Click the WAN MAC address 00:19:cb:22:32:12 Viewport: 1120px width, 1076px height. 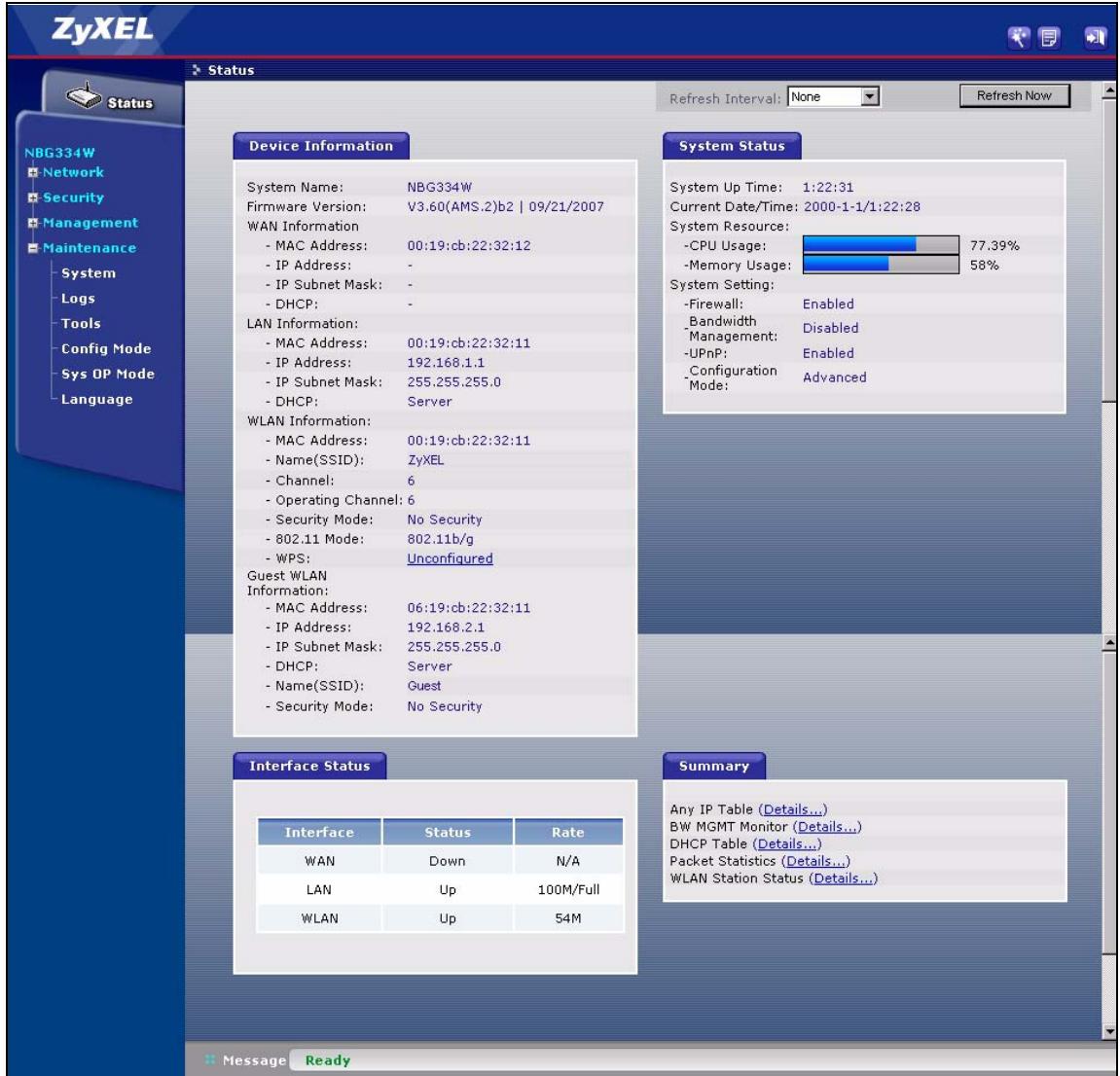[469, 245]
